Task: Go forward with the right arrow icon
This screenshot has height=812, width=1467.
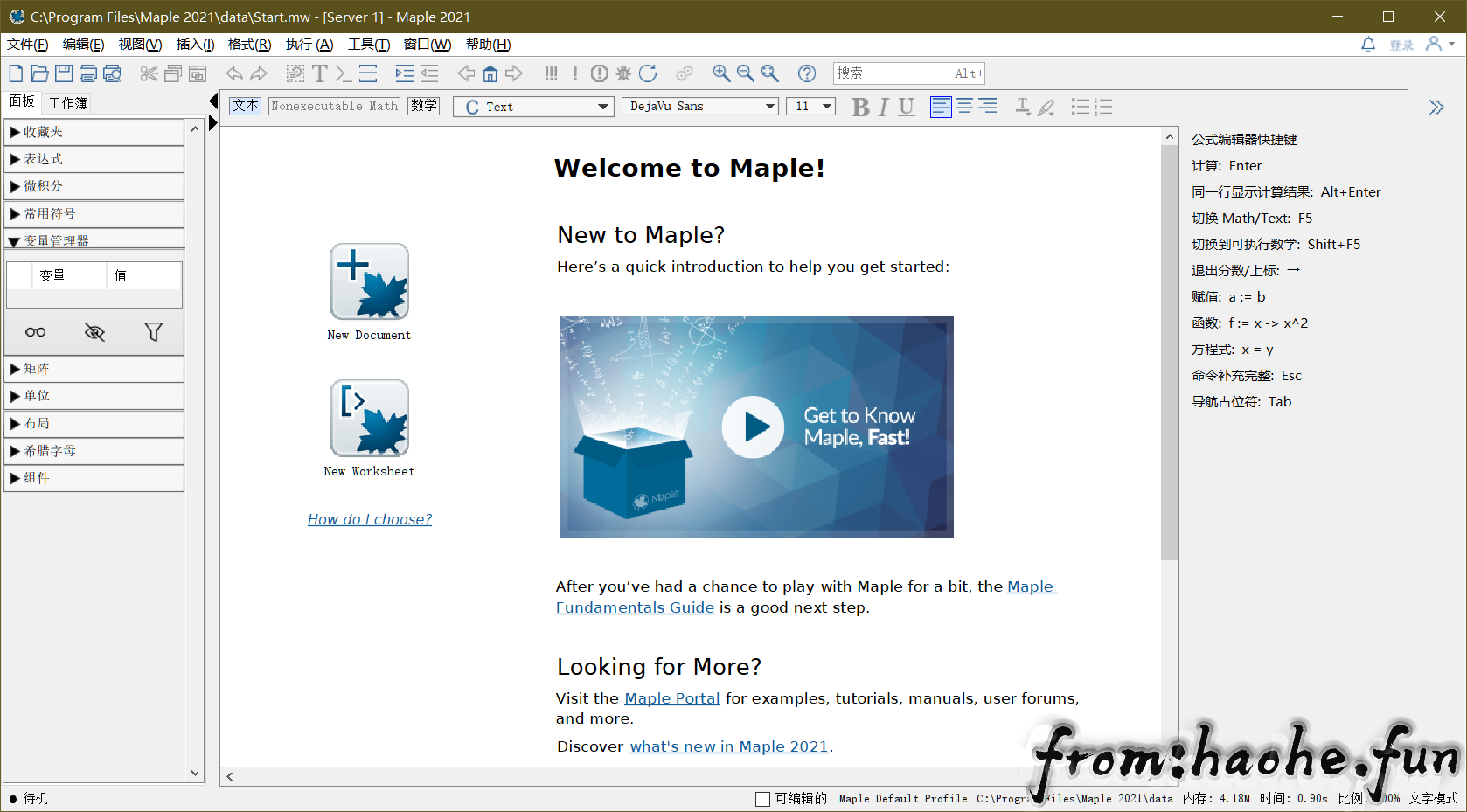Action: [514, 73]
